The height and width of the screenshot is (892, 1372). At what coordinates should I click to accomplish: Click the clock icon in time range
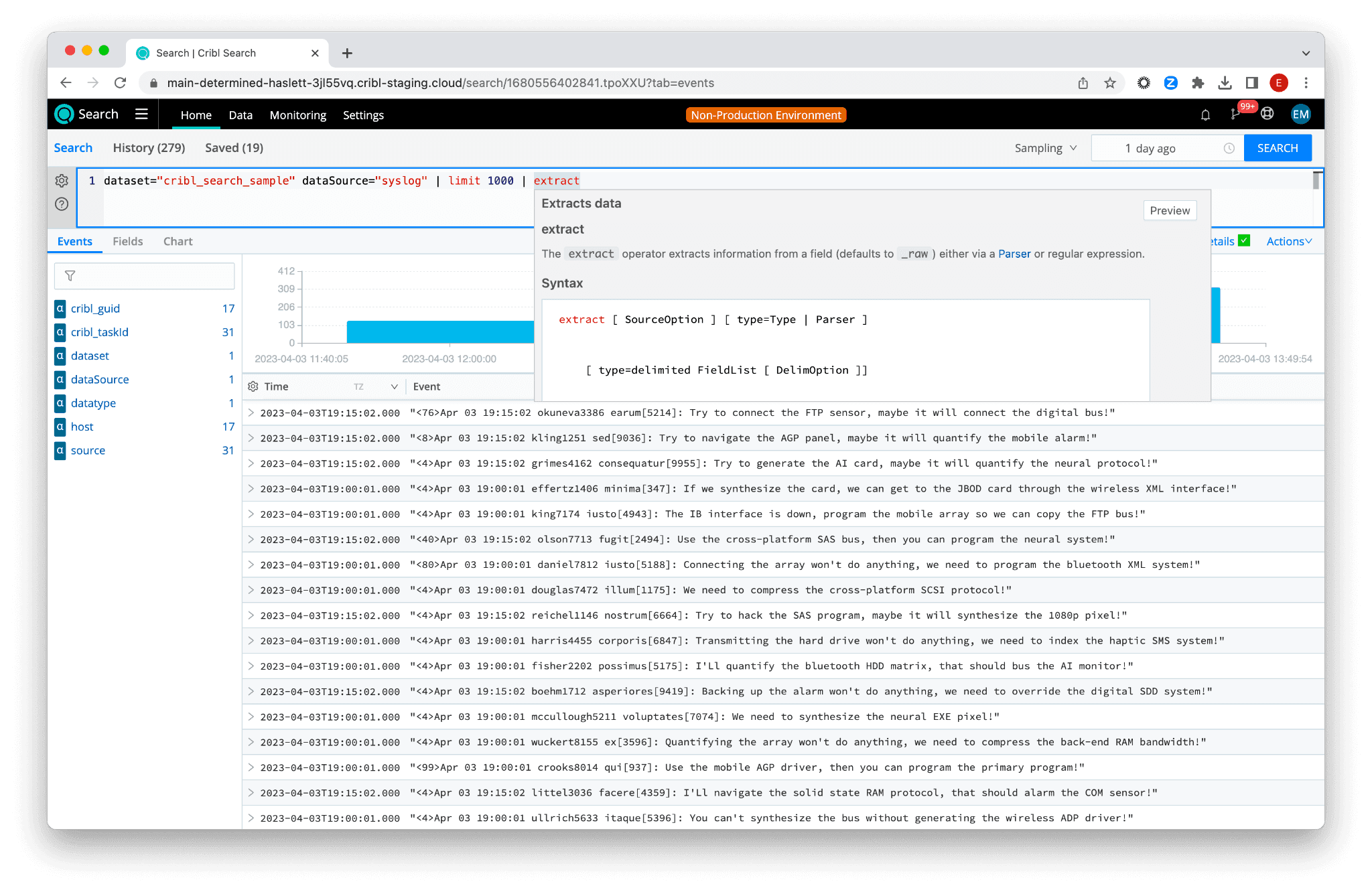coord(1229,149)
